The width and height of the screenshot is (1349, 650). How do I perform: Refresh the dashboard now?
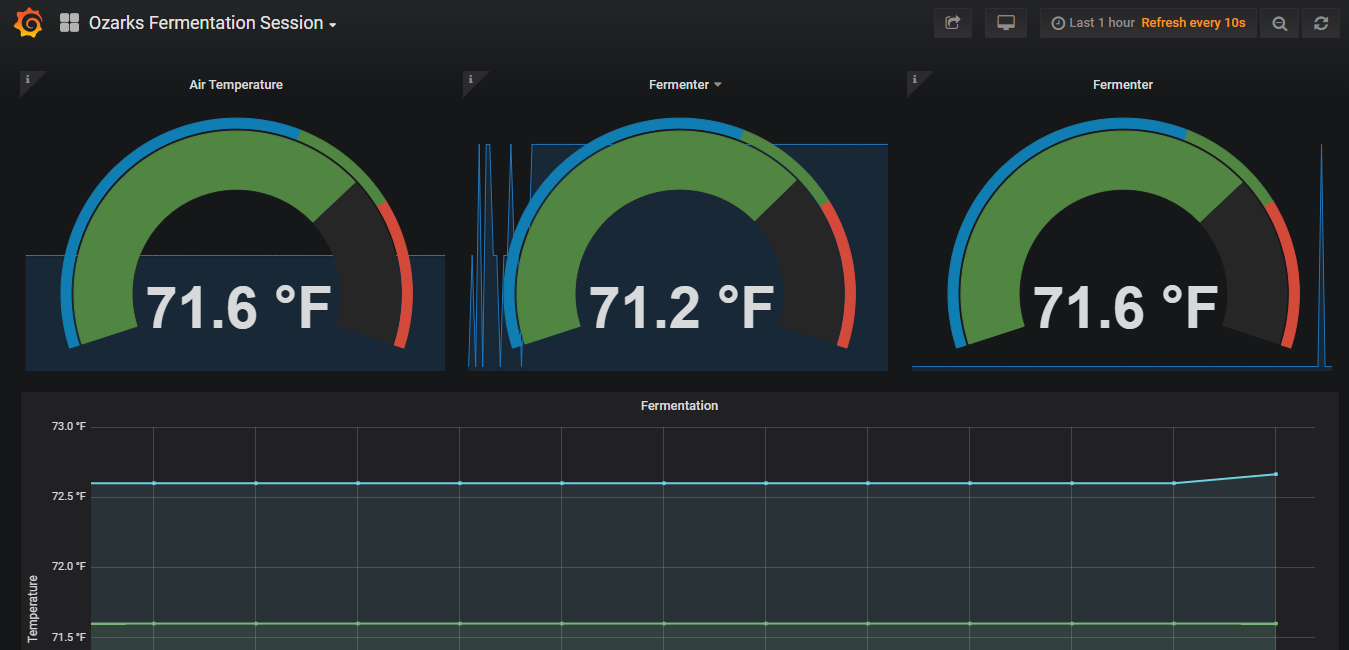(1321, 23)
